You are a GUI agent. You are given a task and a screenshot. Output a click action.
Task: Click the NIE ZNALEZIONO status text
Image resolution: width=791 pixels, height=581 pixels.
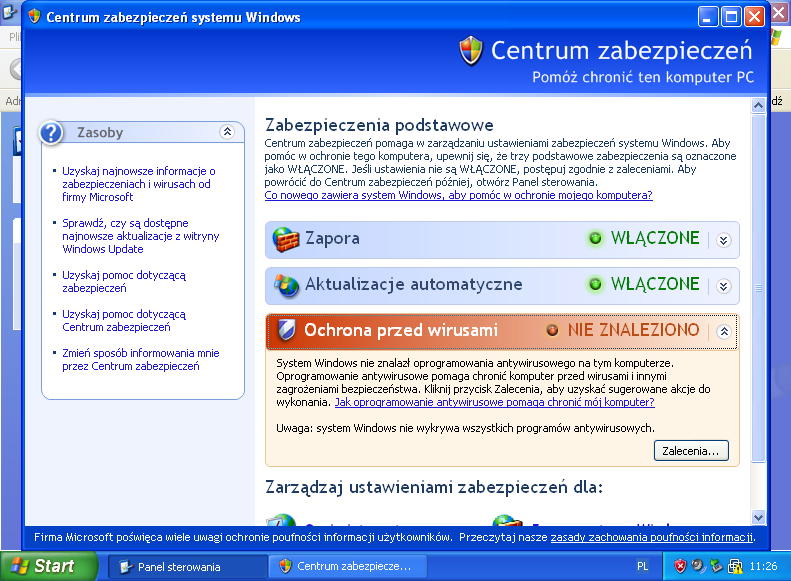pos(634,330)
